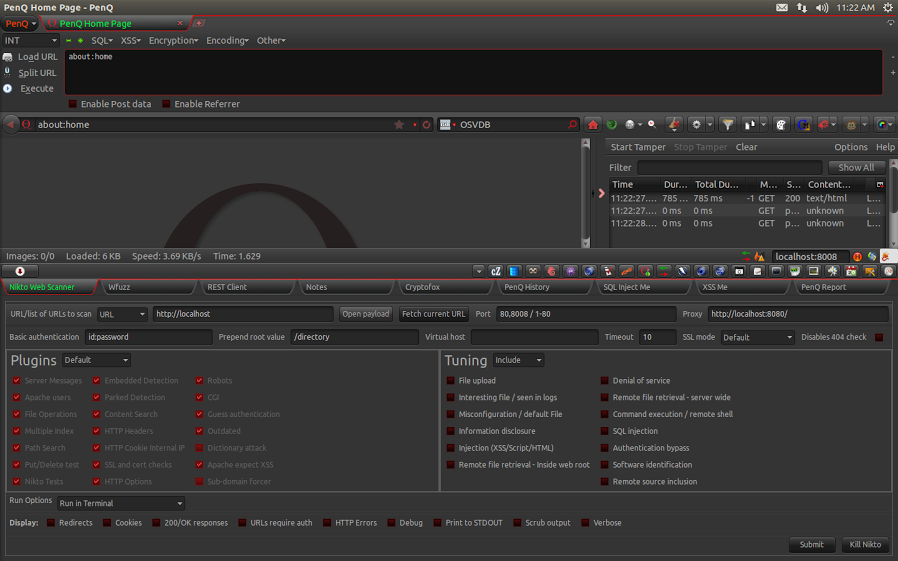Uncheck the Robots plugin checkbox
The width and height of the screenshot is (898, 561).
[x=199, y=381]
